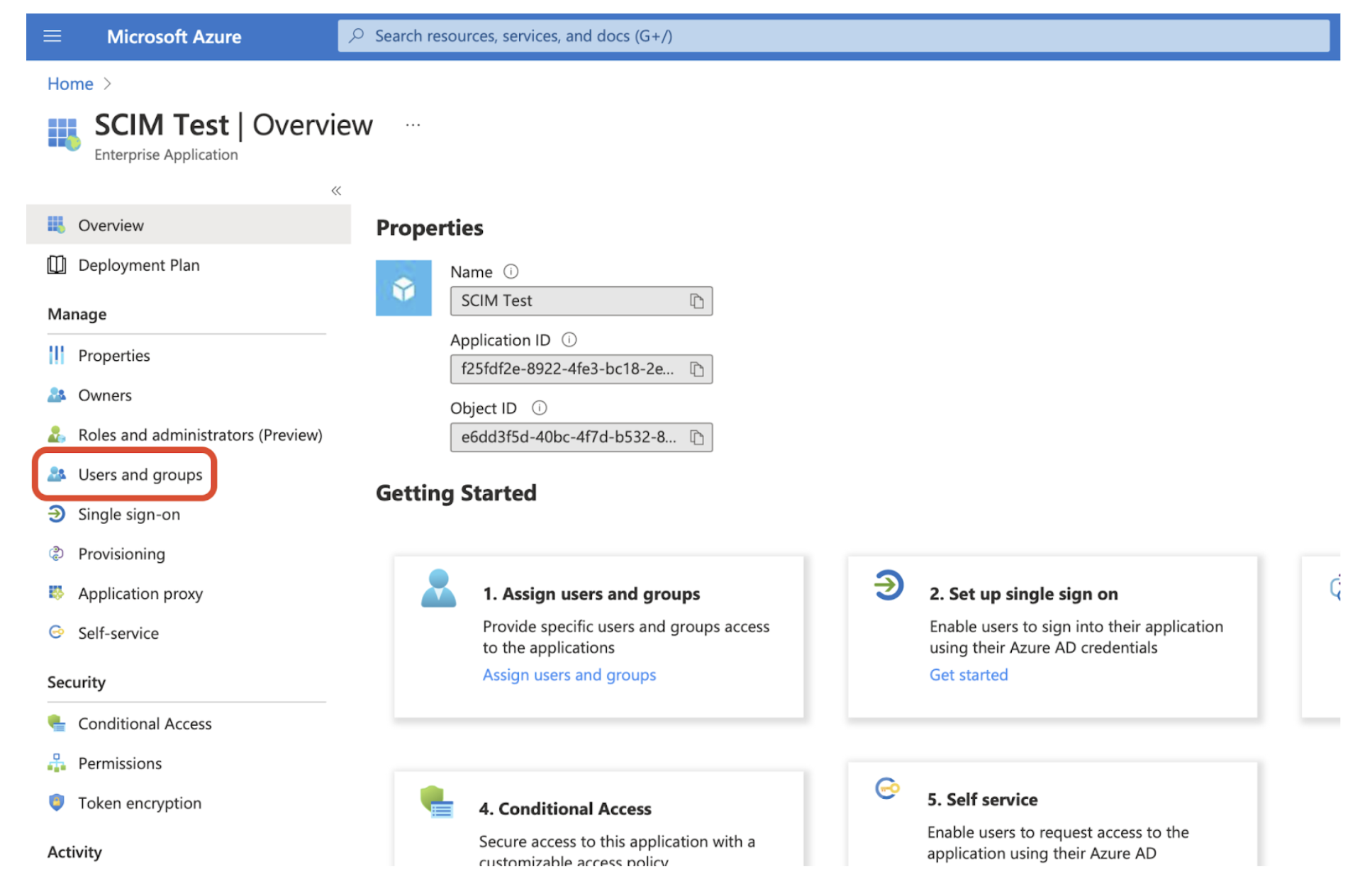
Task: Click the Roles and administrators icon
Action: [56, 435]
